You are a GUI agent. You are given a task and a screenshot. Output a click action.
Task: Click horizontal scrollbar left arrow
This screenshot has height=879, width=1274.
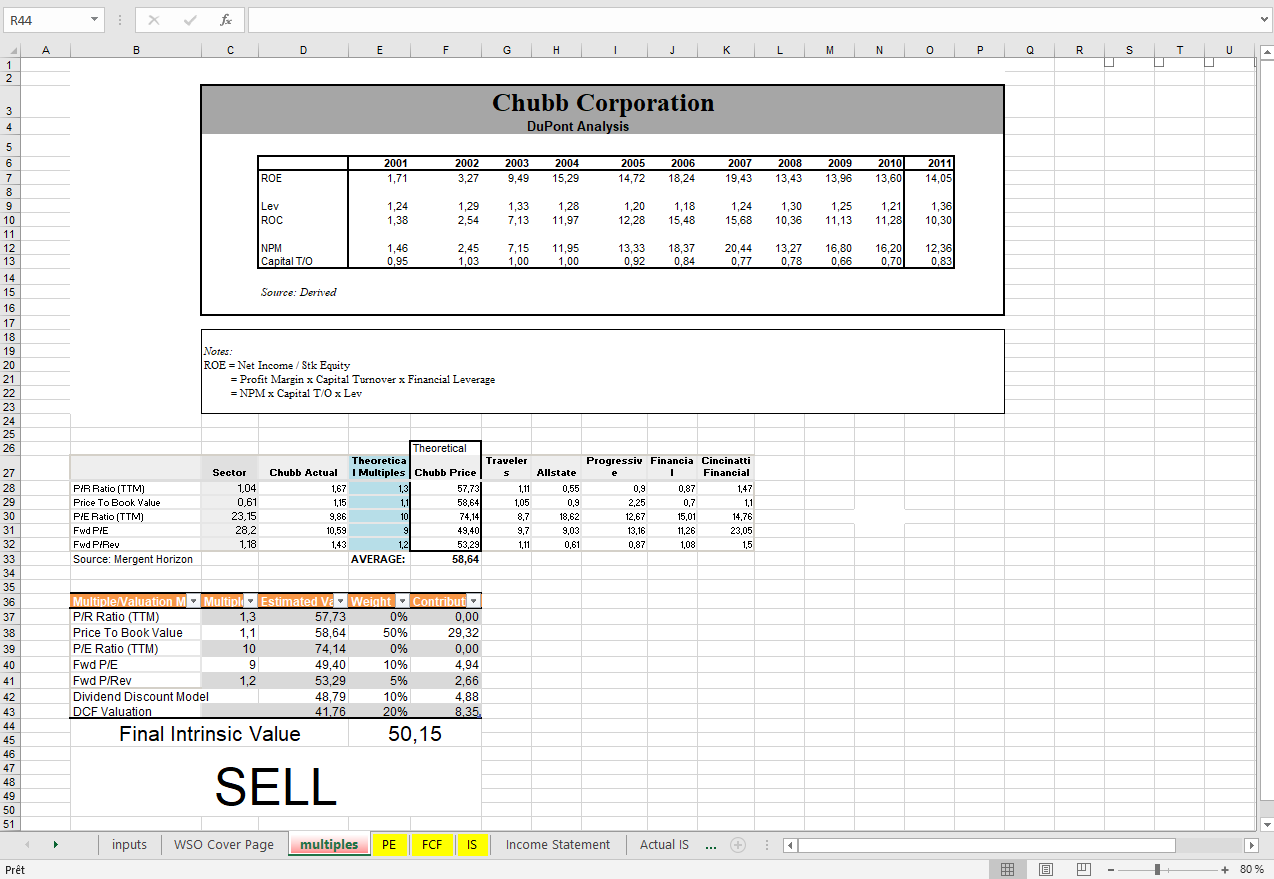[x=790, y=845]
